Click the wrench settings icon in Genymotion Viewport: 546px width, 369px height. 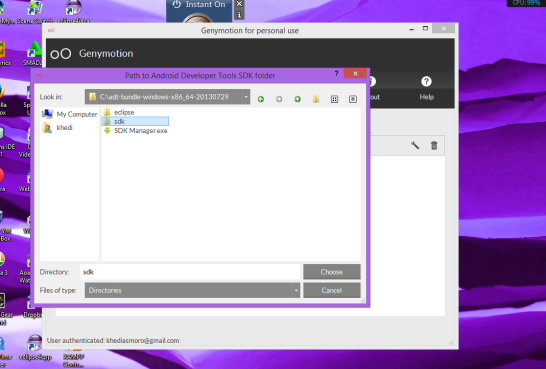[415, 145]
